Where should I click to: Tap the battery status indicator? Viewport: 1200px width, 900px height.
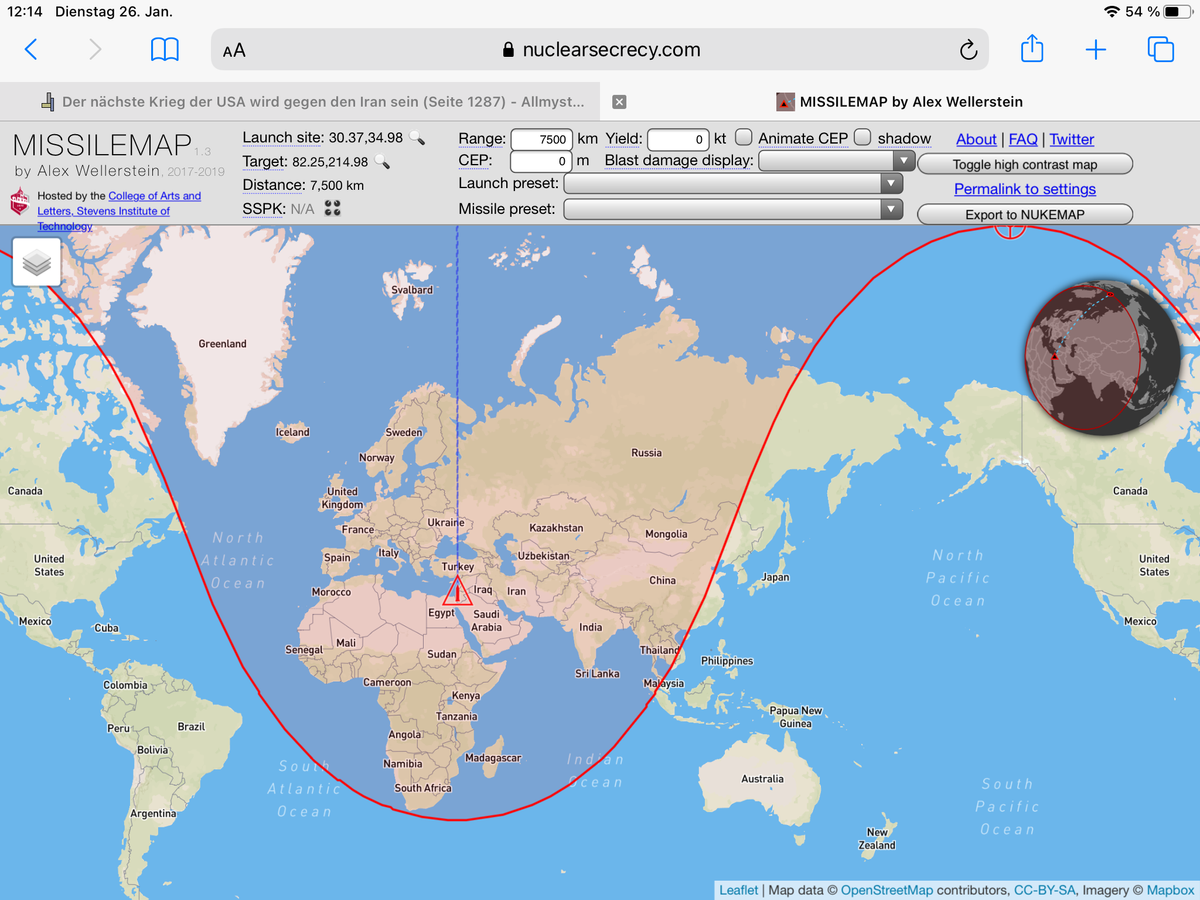(1177, 11)
